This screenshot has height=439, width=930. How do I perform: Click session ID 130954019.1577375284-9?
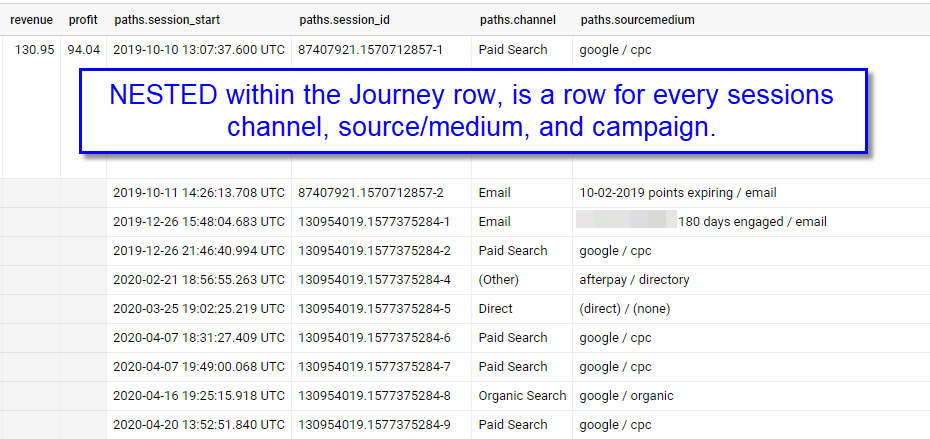click(x=374, y=425)
